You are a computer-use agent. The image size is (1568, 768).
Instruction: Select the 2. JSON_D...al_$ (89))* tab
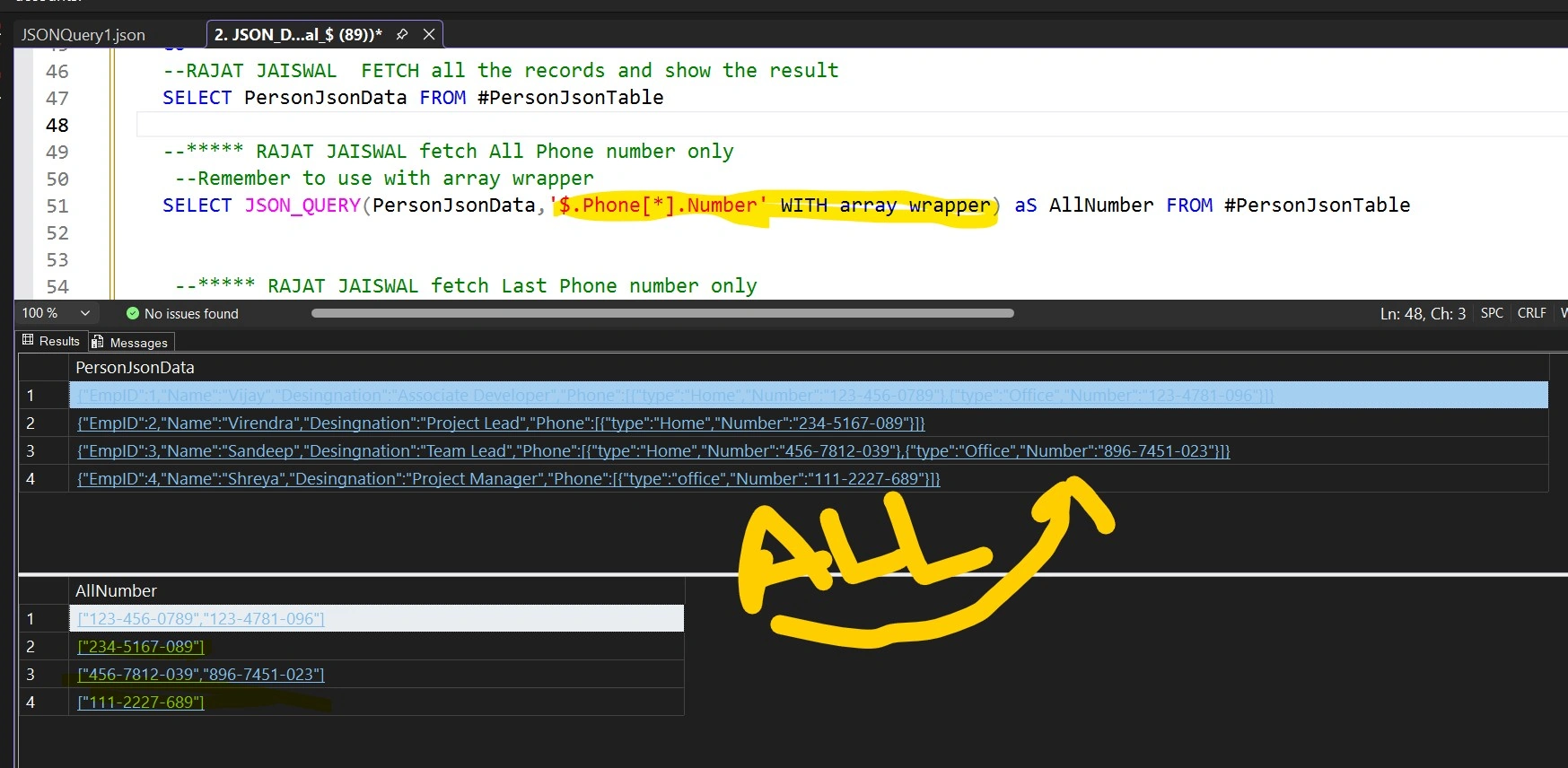pos(298,35)
